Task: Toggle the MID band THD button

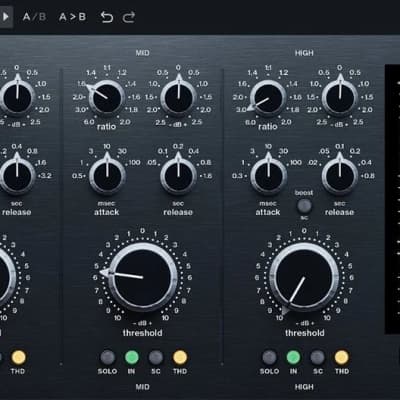Action: pyautogui.click(x=180, y=357)
